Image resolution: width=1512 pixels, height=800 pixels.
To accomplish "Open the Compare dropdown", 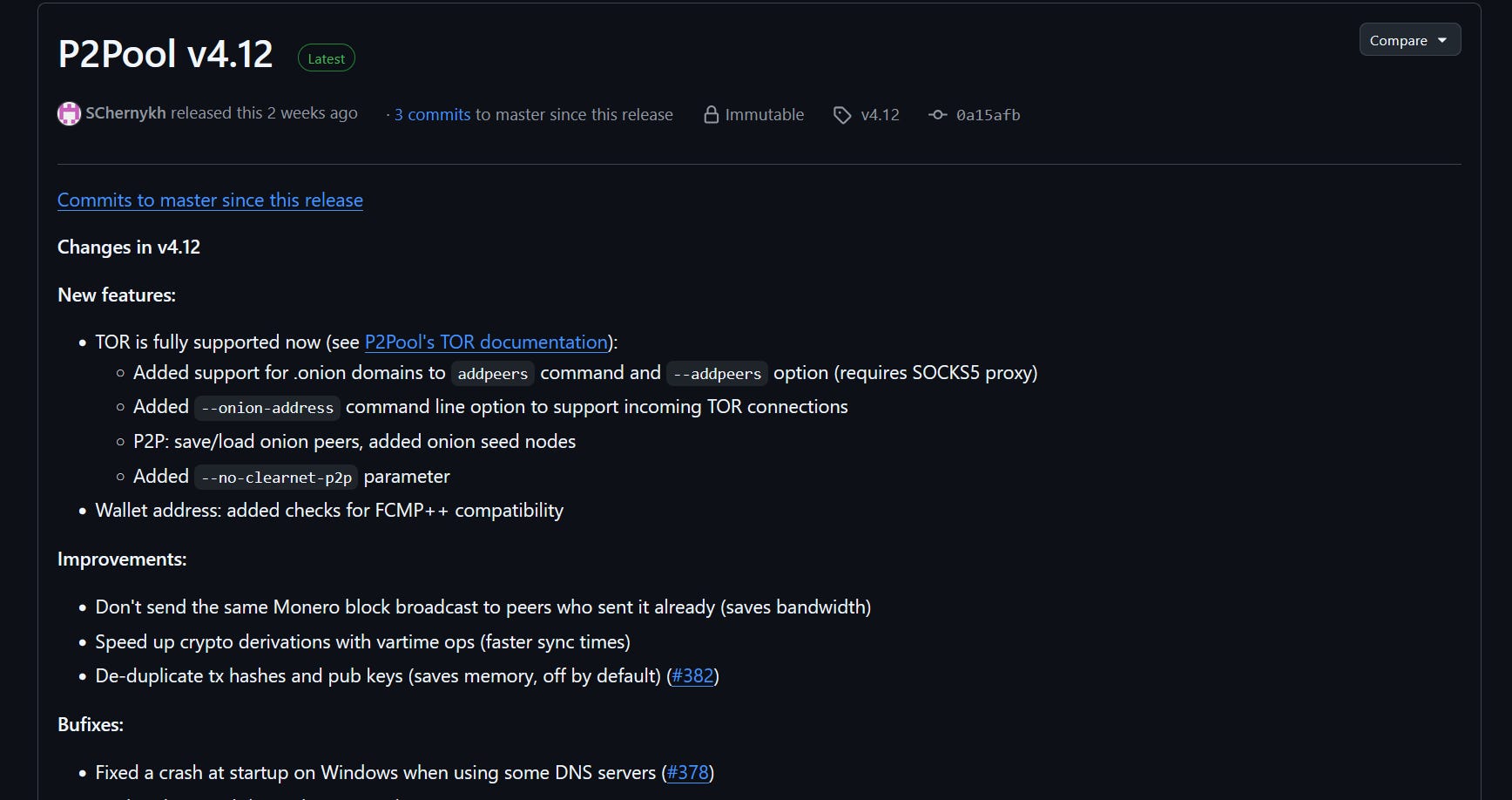I will (x=1409, y=40).
